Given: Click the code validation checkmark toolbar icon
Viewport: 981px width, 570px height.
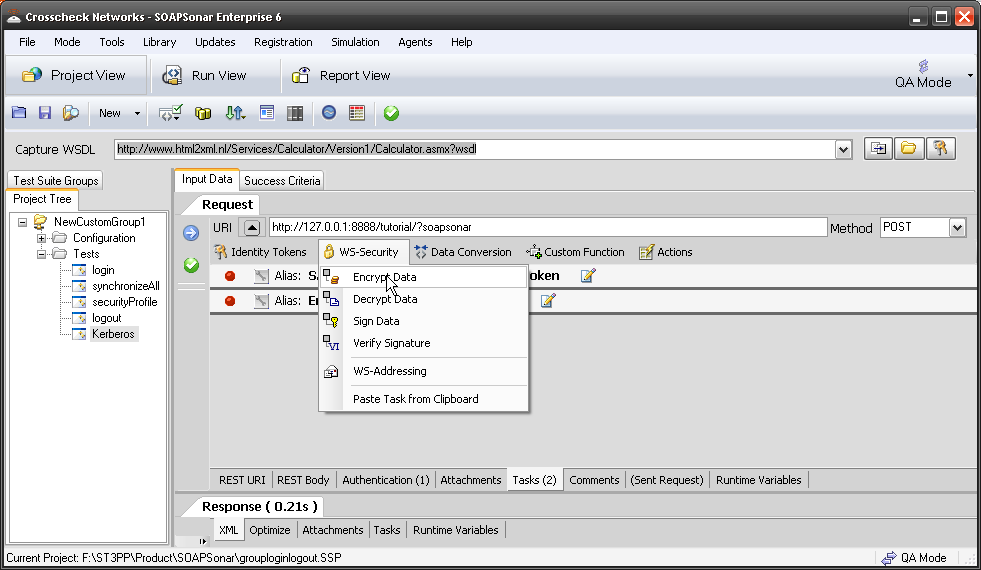Looking at the screenshot, I should click(170, 113).
